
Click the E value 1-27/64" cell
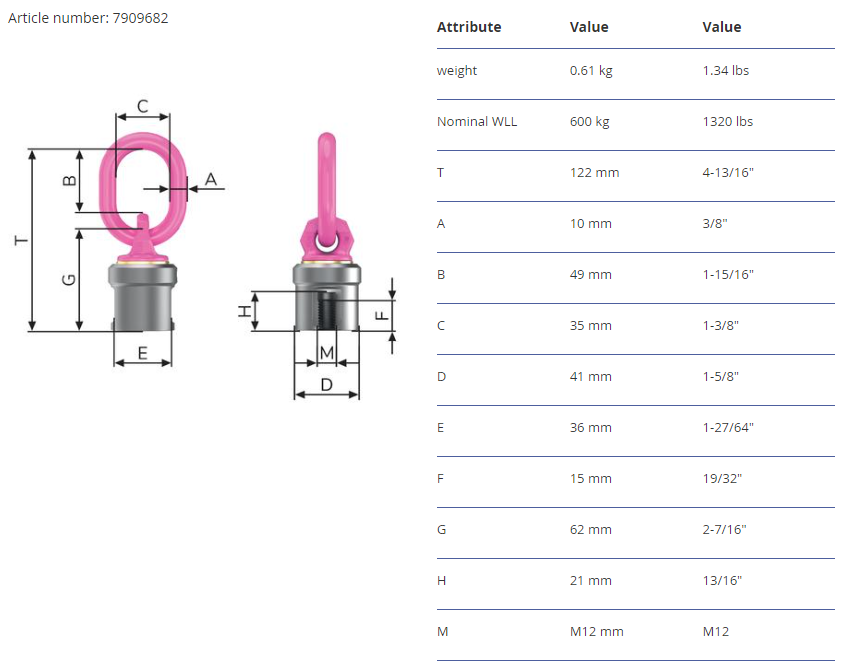(x=728, y=428)
